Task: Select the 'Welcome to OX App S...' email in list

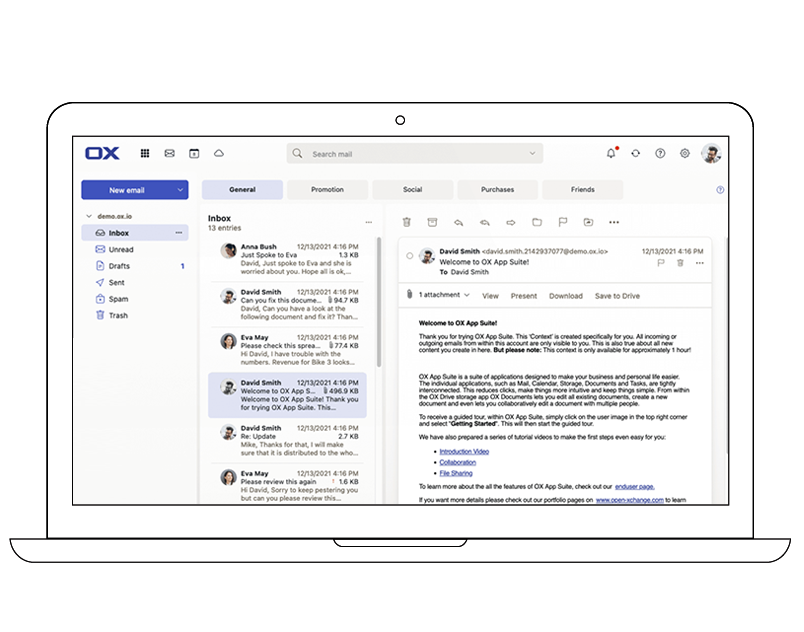Action: point(288,395)
